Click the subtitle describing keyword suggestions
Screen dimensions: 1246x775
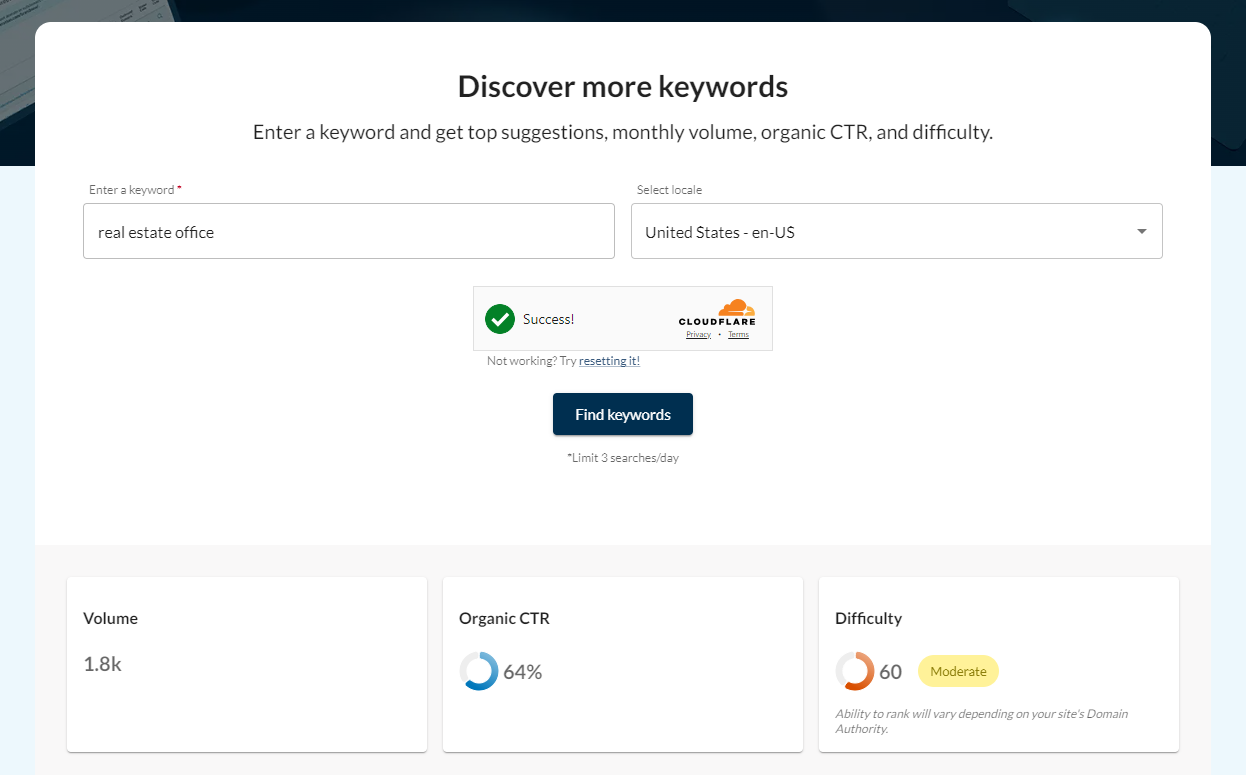coord(623,132)
